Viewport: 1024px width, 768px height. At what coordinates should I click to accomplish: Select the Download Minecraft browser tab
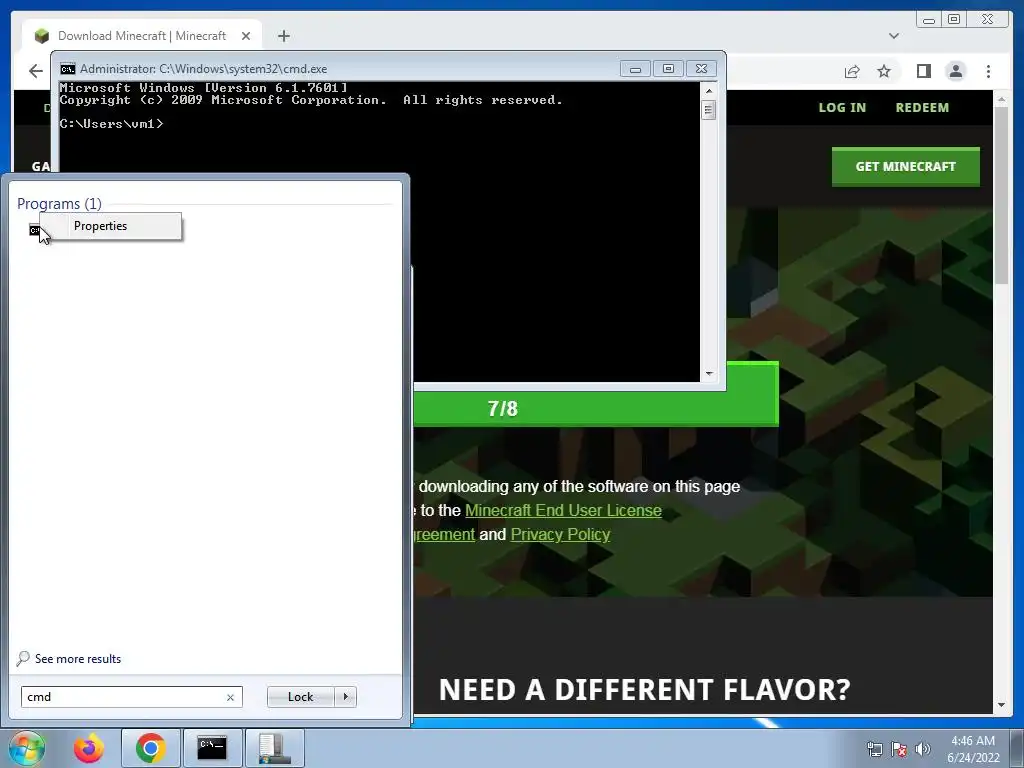click(142, 36)
